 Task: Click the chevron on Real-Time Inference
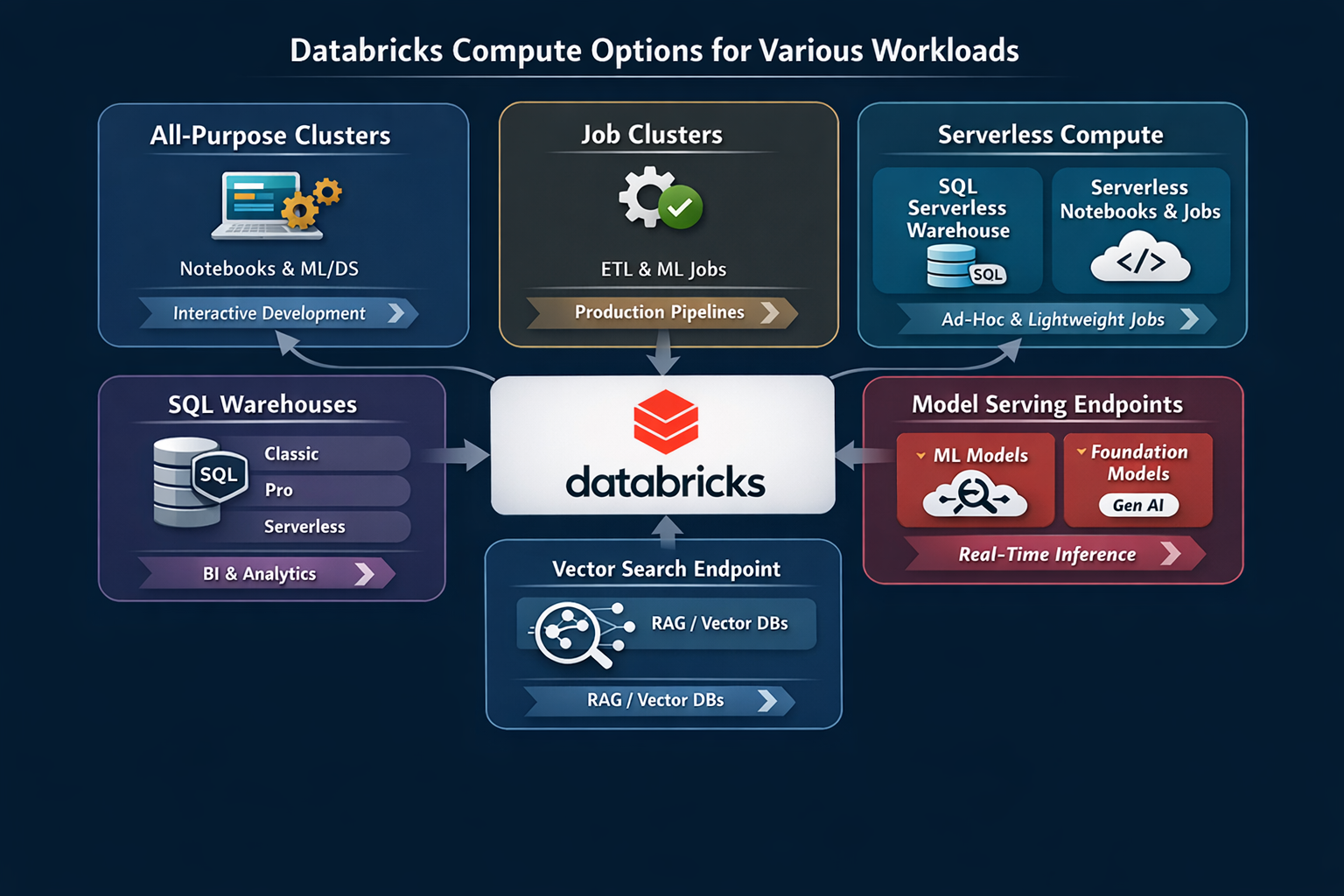tap(1171, 553)
